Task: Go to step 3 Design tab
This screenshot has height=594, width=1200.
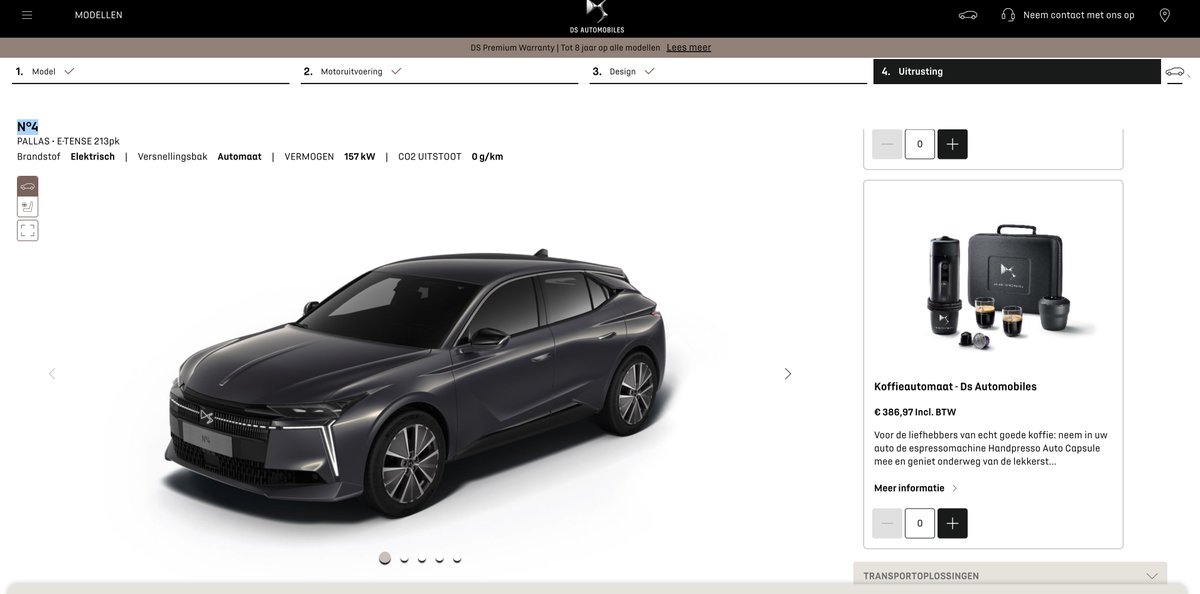Action: pyautogui.click(x=728, y=71)
